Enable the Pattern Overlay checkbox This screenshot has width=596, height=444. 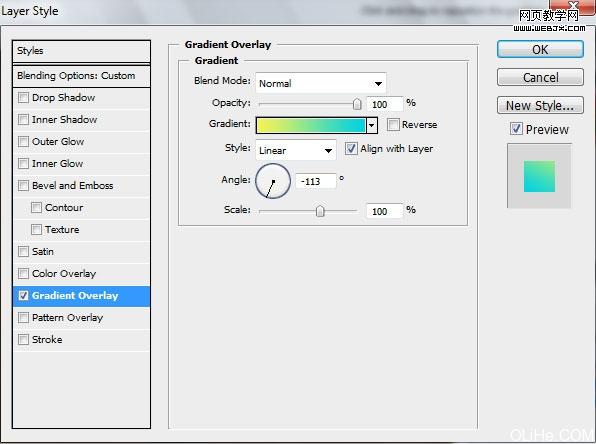click(23, 318)
